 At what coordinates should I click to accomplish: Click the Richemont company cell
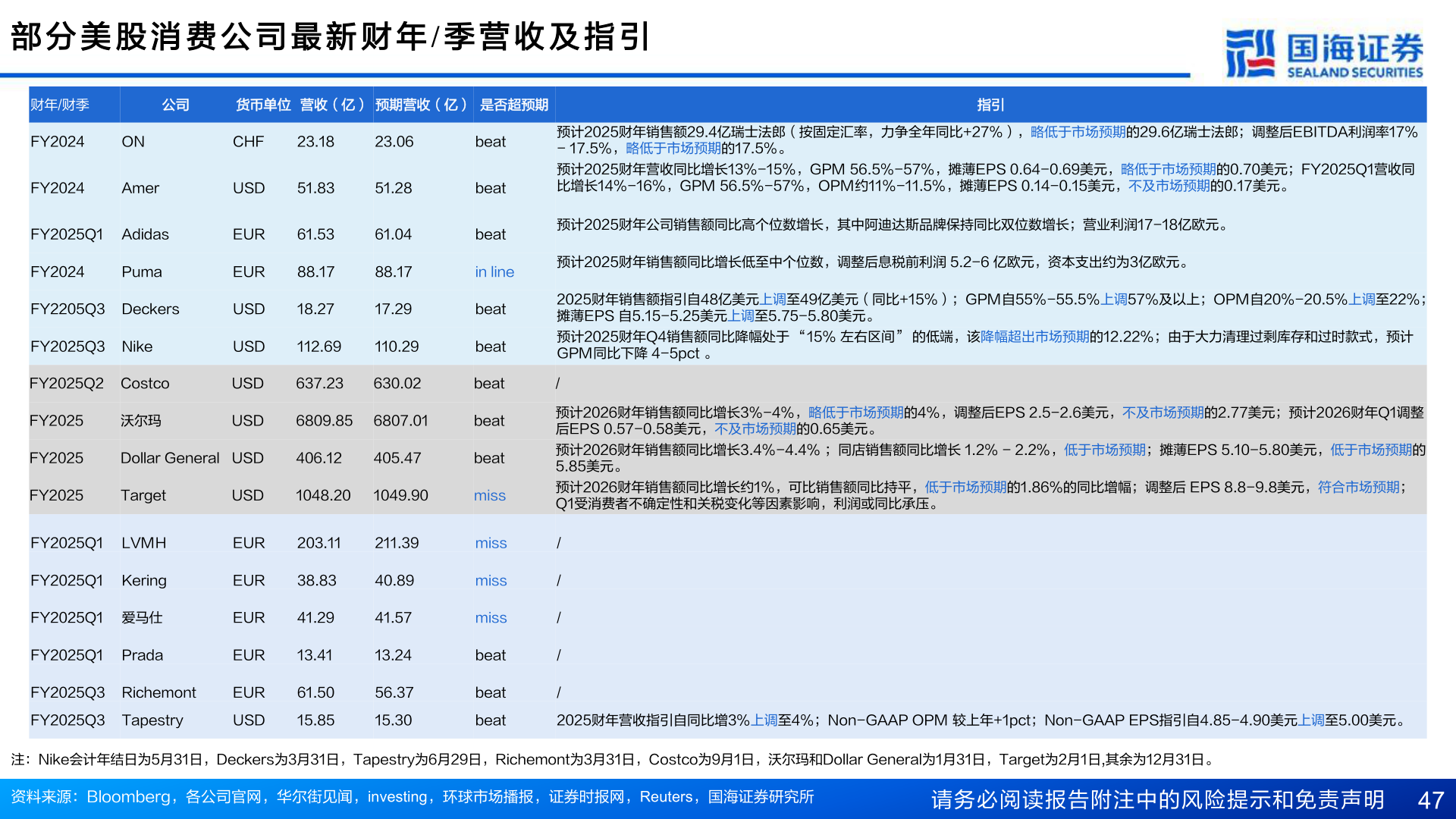click(x=158, y=692)
